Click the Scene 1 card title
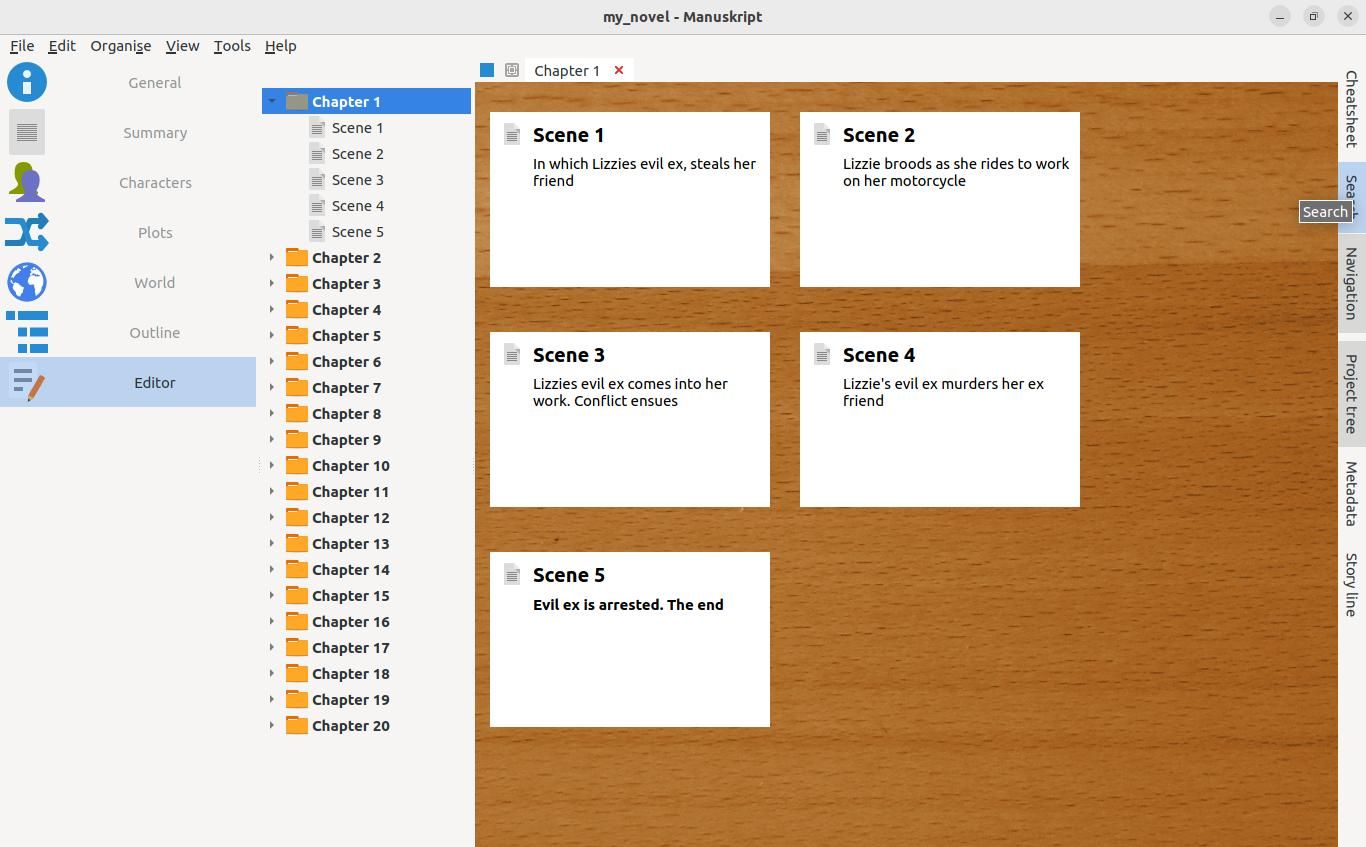 [569, 135]
